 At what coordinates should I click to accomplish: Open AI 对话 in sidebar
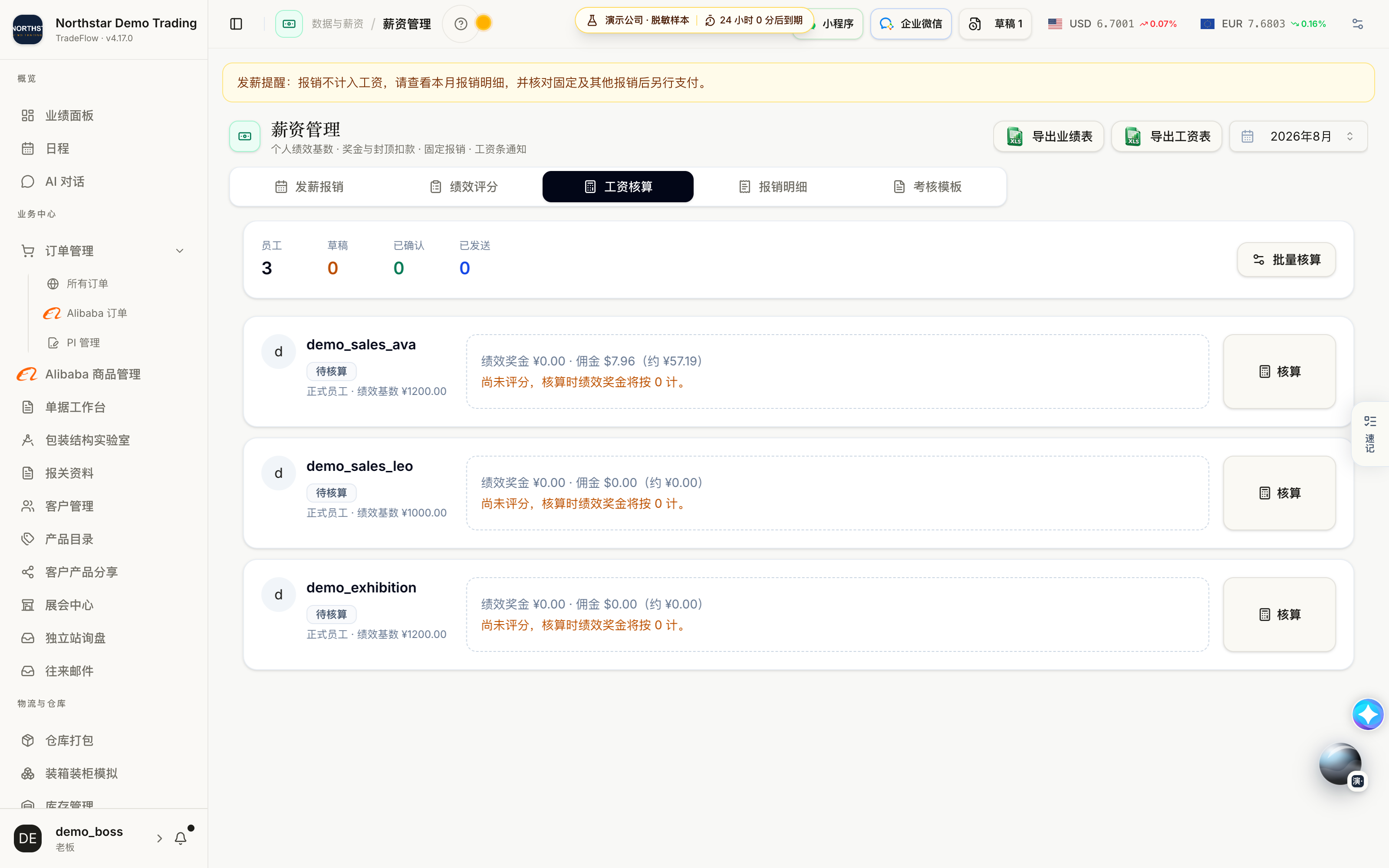[x=103, y=181]
